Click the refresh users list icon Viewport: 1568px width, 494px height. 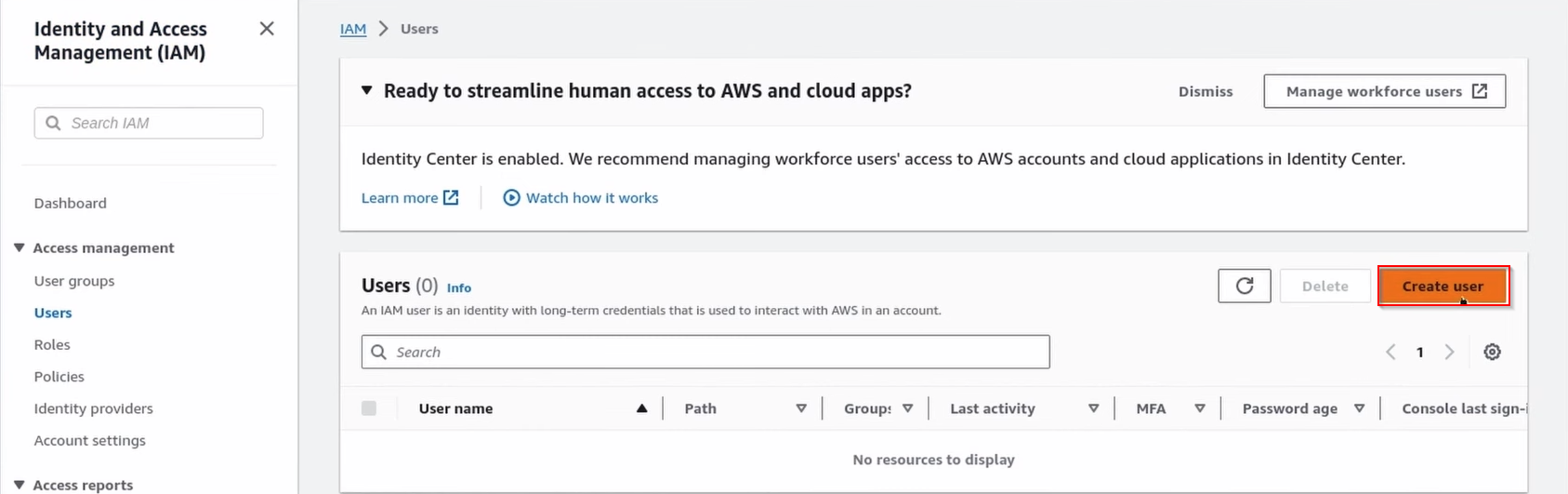[x=1244, y=287]
